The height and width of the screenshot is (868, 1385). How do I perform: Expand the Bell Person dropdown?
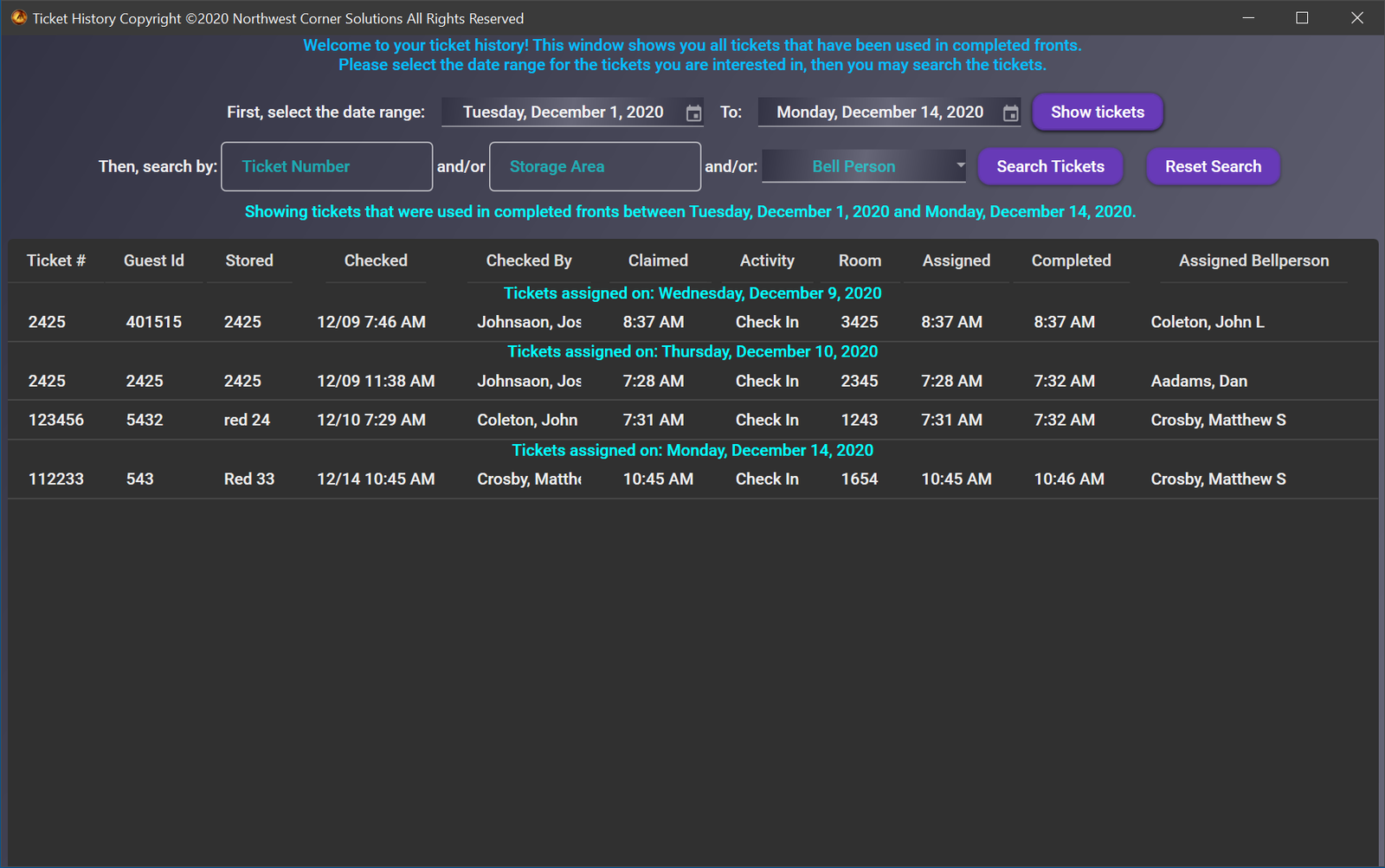click(959, 165)
